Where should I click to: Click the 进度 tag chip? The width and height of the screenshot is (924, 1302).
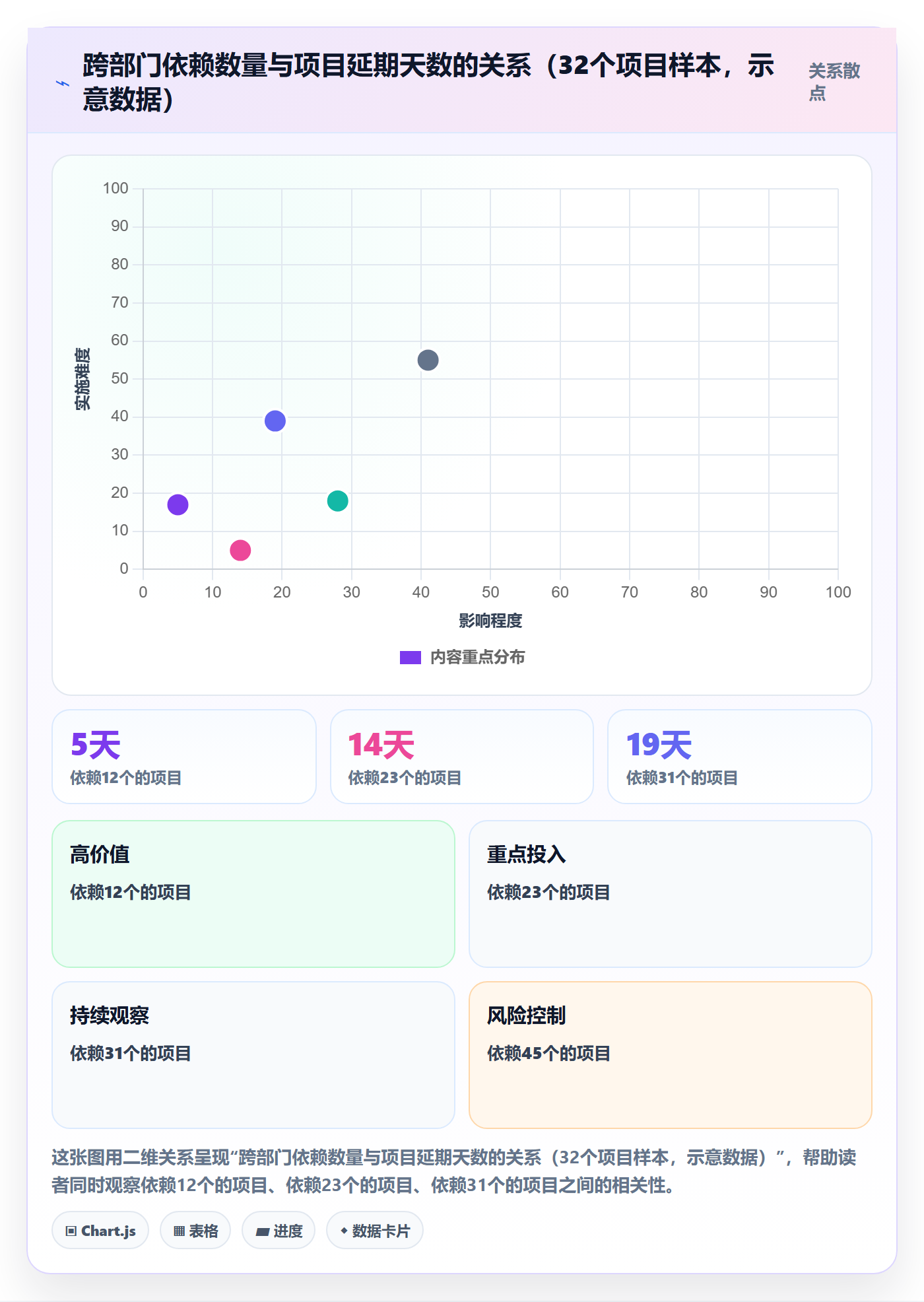click(x=279, y=1231)
